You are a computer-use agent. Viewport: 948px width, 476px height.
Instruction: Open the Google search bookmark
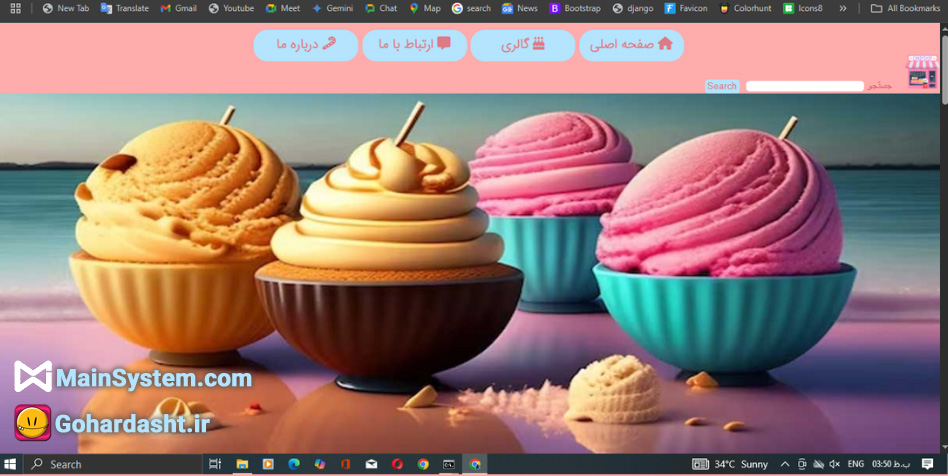(x=472, y=8)
